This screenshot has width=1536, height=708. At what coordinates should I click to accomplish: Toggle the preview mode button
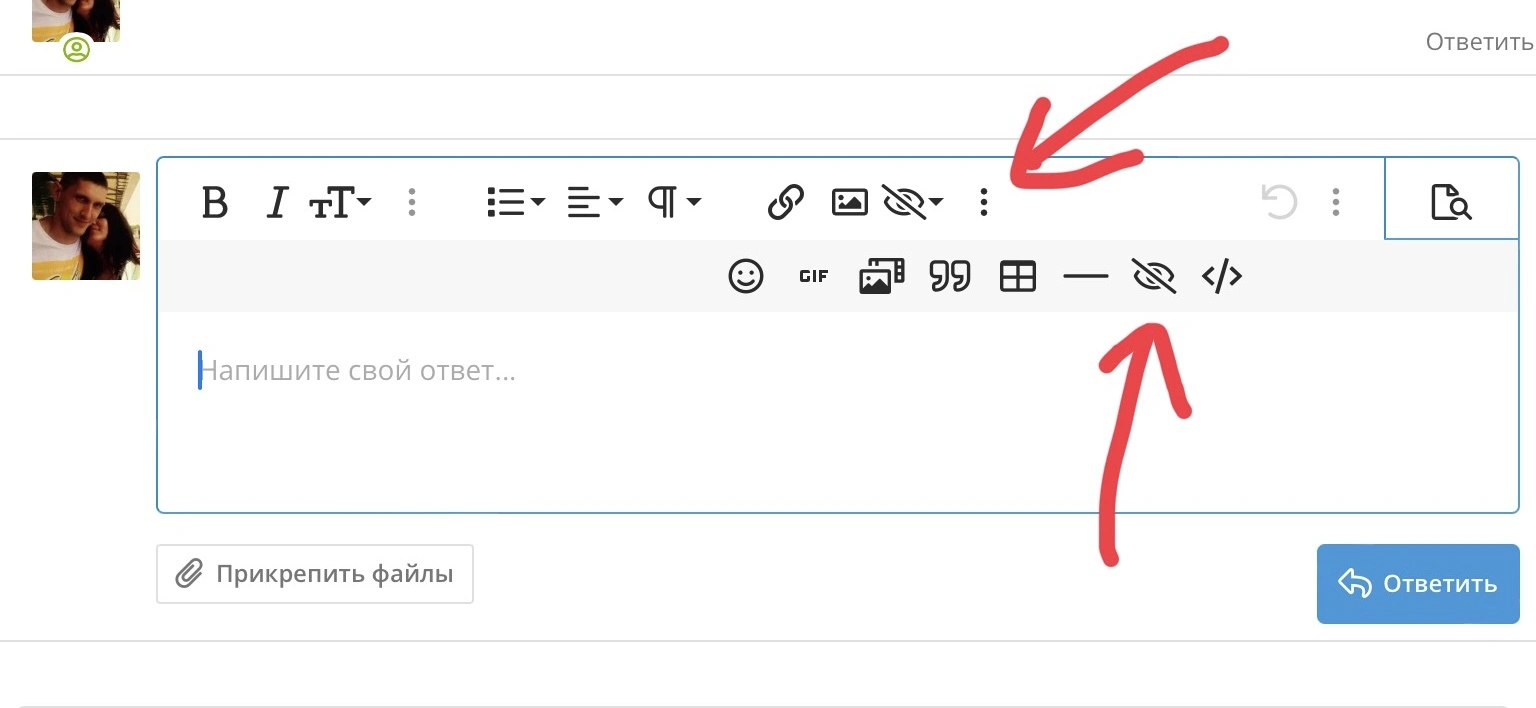click(1451, 203)
